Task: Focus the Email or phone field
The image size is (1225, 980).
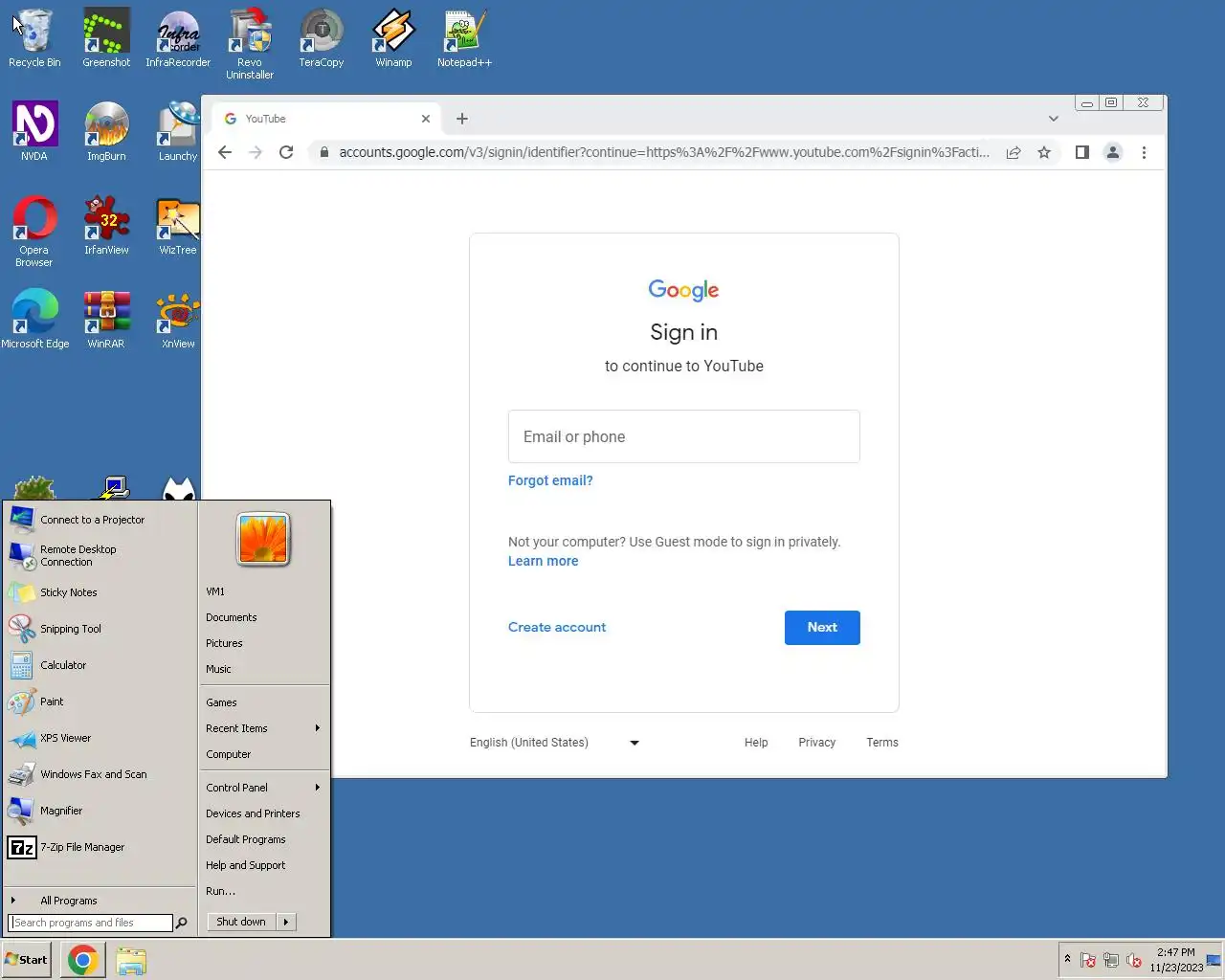Action: 684,436
